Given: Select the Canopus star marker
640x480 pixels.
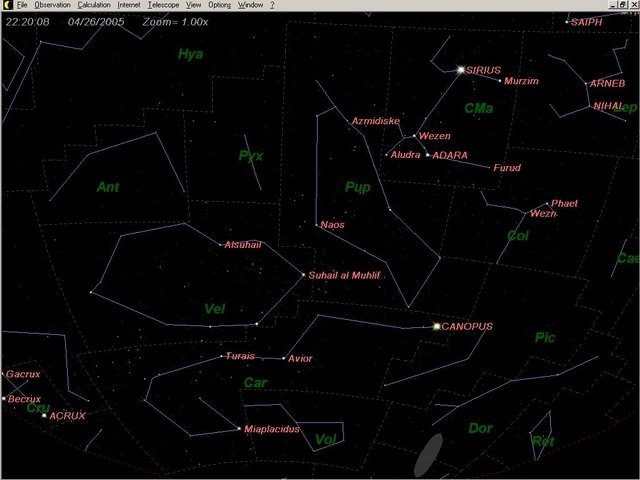Looking at the screenshot, I should (437, 326).
